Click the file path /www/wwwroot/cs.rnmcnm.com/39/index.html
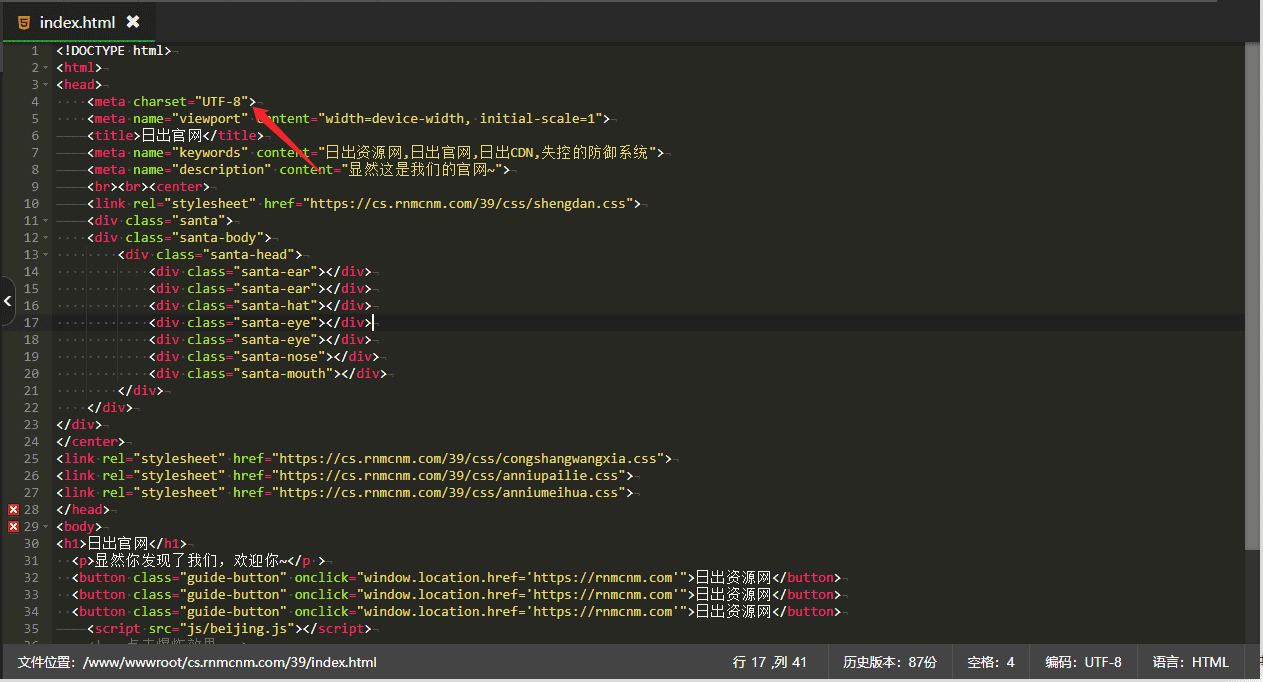This screenshot has width=1263, height=682. click(230, 662)
